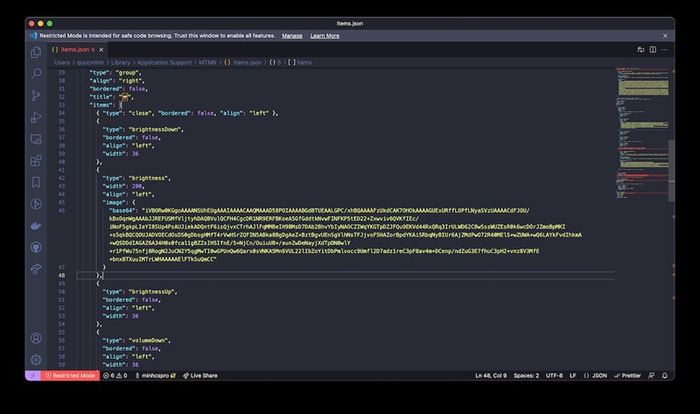Click the Prettier formatter status item
Image resolution: width=700 pixels, height=414 pixels.
click(x=627, y=376)
